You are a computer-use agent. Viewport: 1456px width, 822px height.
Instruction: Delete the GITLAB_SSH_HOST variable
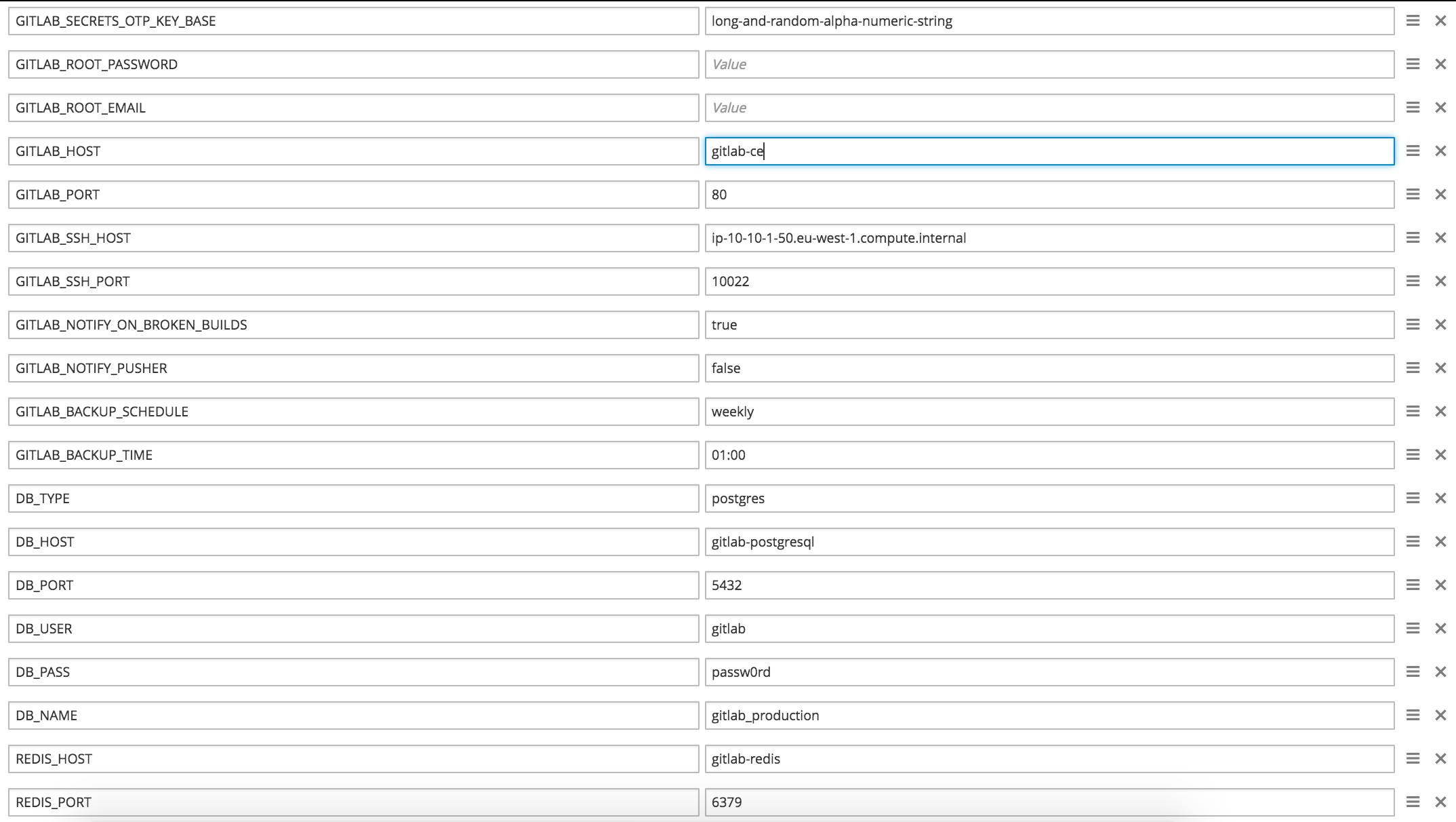click(x=1440, y=238)
